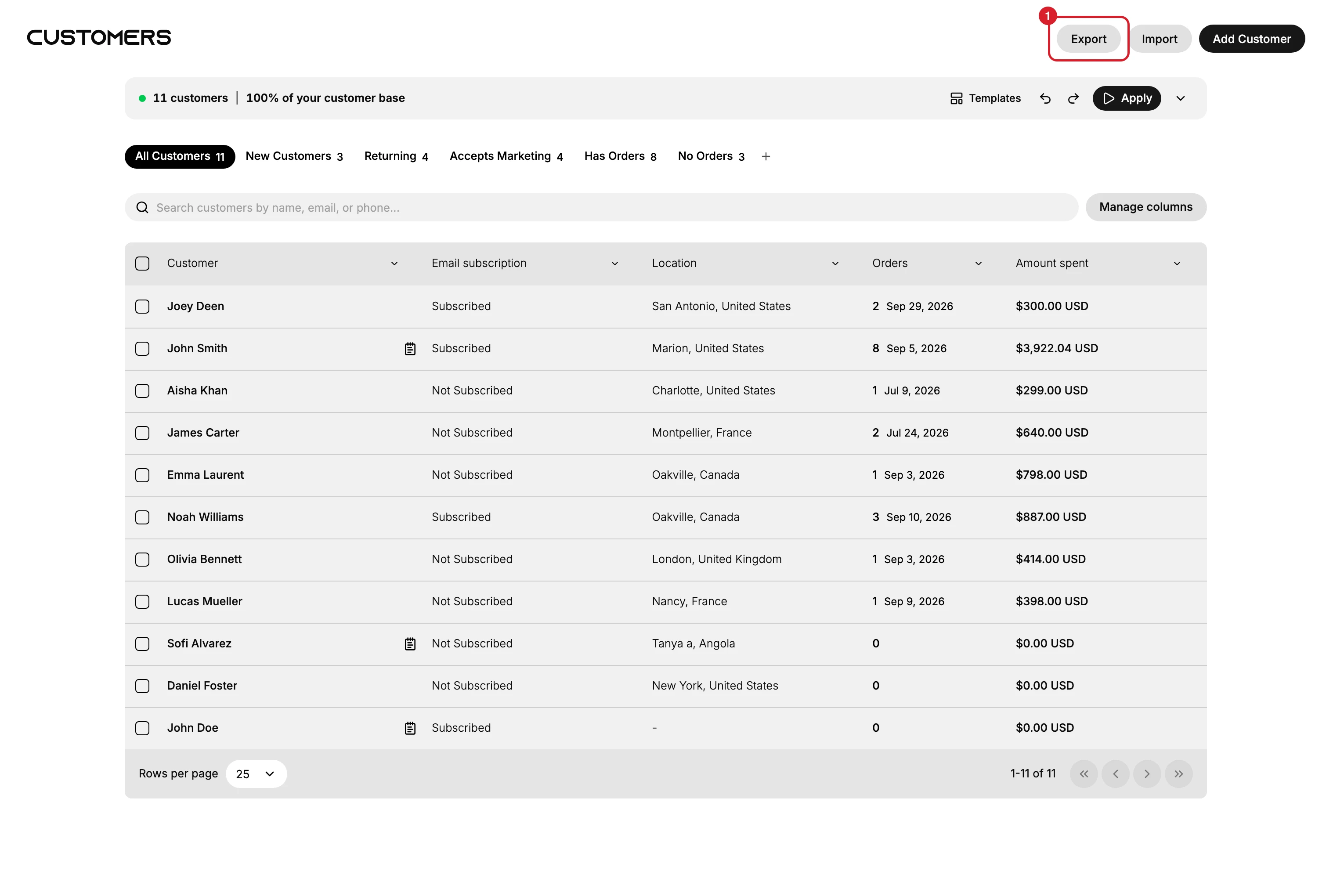Go to previous page of results
1344x896 pixels.
[1116, 774]
